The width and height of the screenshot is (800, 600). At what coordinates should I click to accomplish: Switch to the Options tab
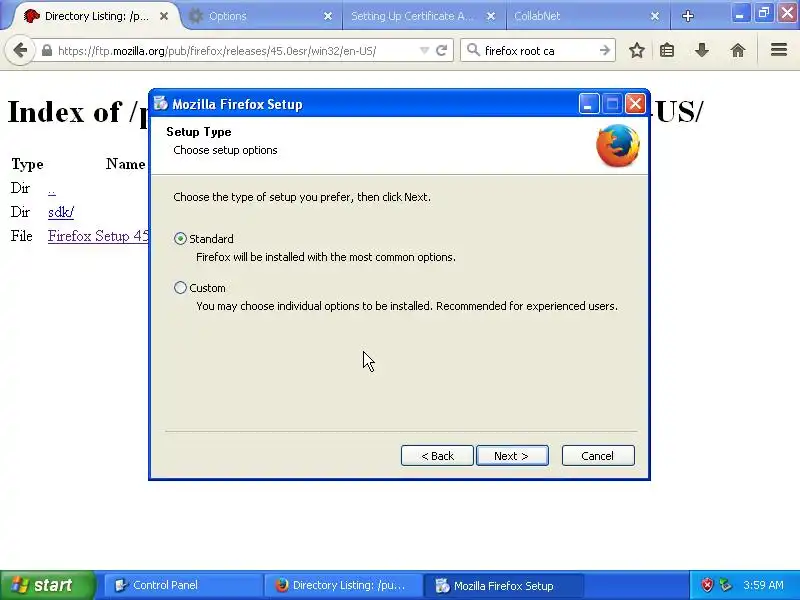coord(261,16)
